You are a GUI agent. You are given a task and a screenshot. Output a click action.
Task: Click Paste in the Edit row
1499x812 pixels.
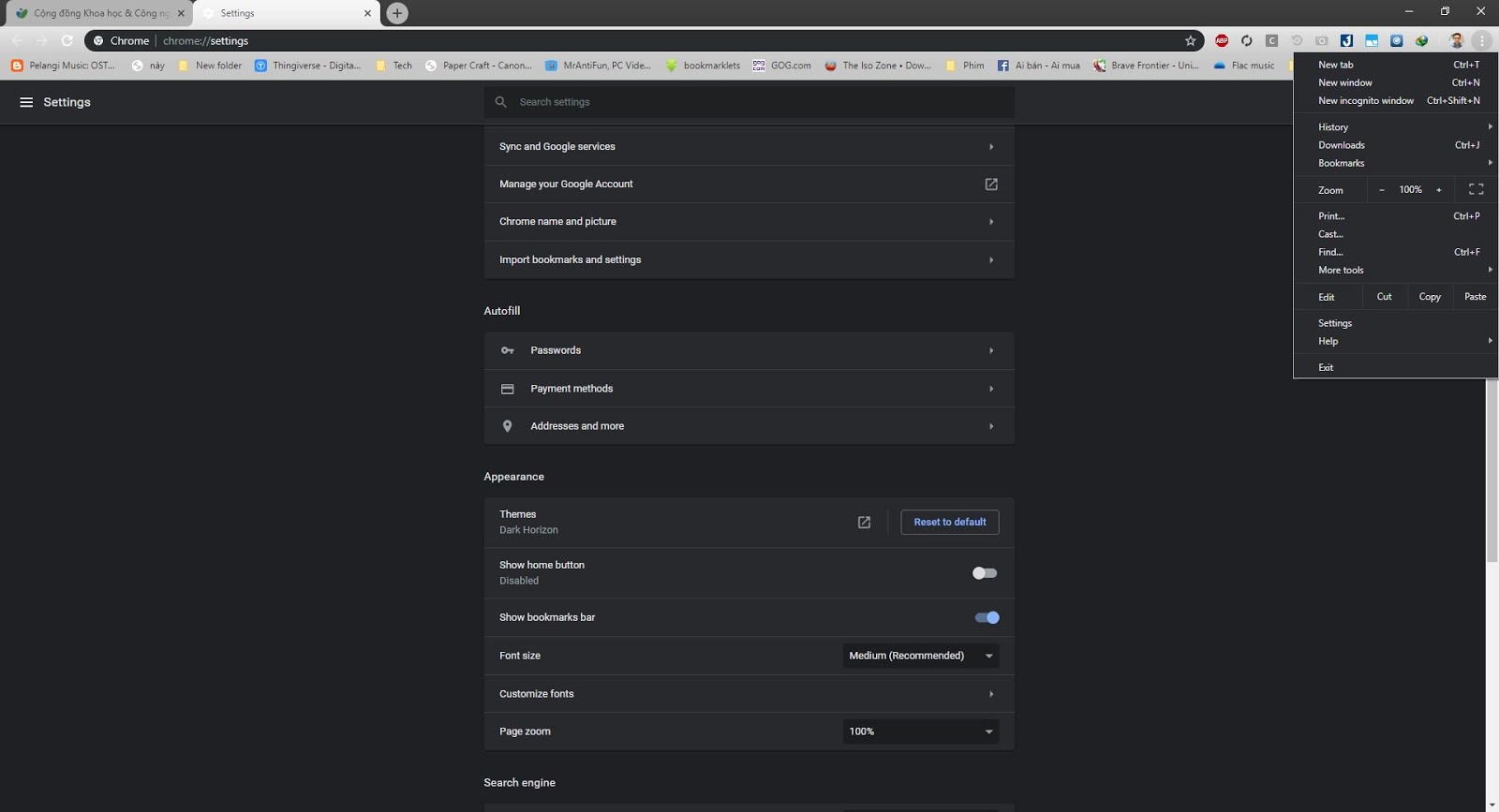coord(1476,296)
